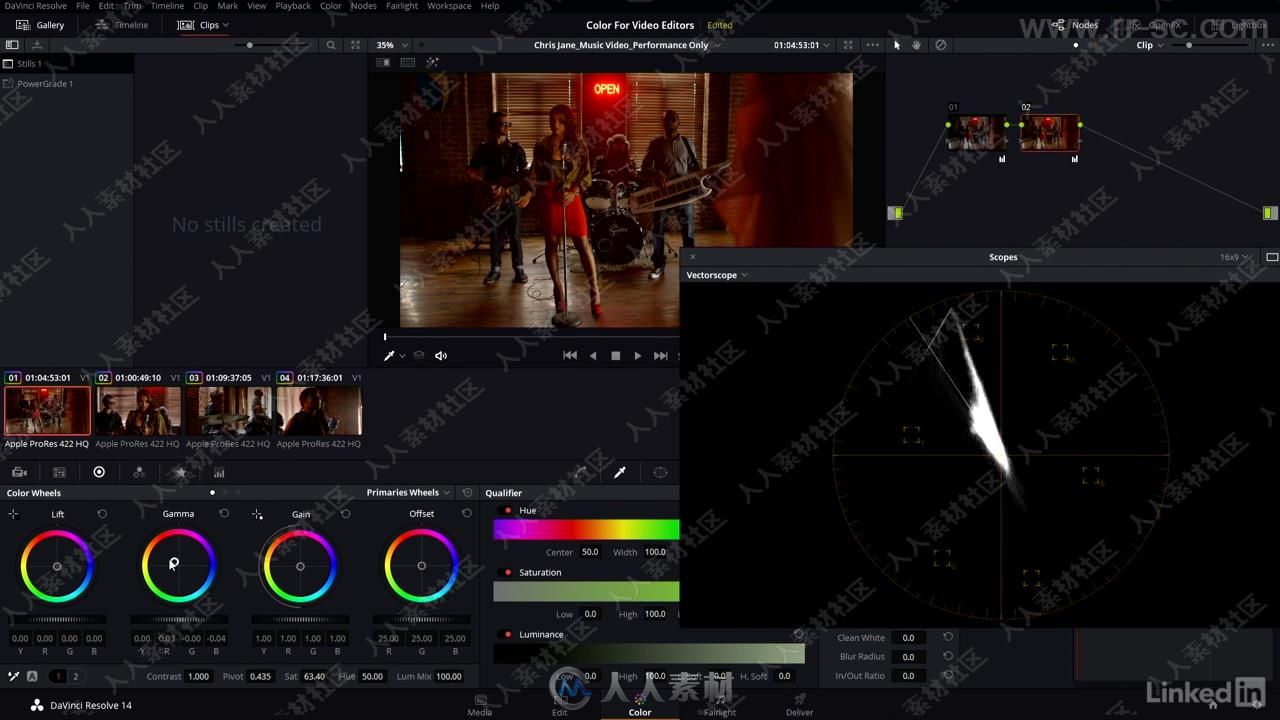Reset the Offset color wheel

[466, 514]
